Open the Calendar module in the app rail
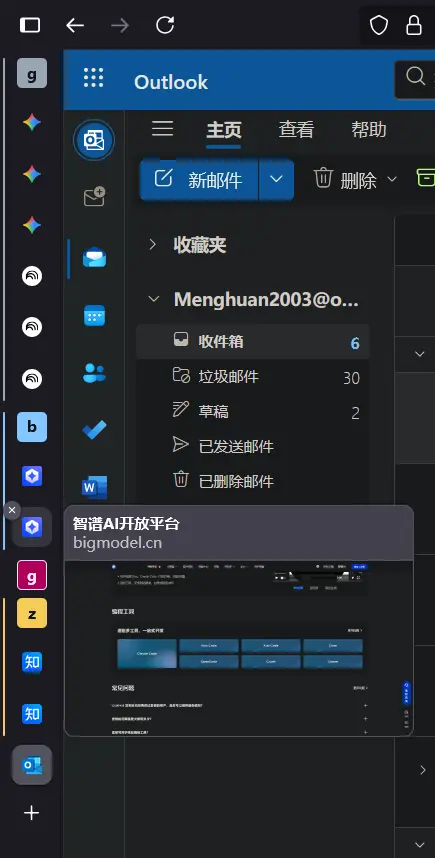The height and width of the screenshot is (858, 435). pyautogui.click(x=94, y=315)
